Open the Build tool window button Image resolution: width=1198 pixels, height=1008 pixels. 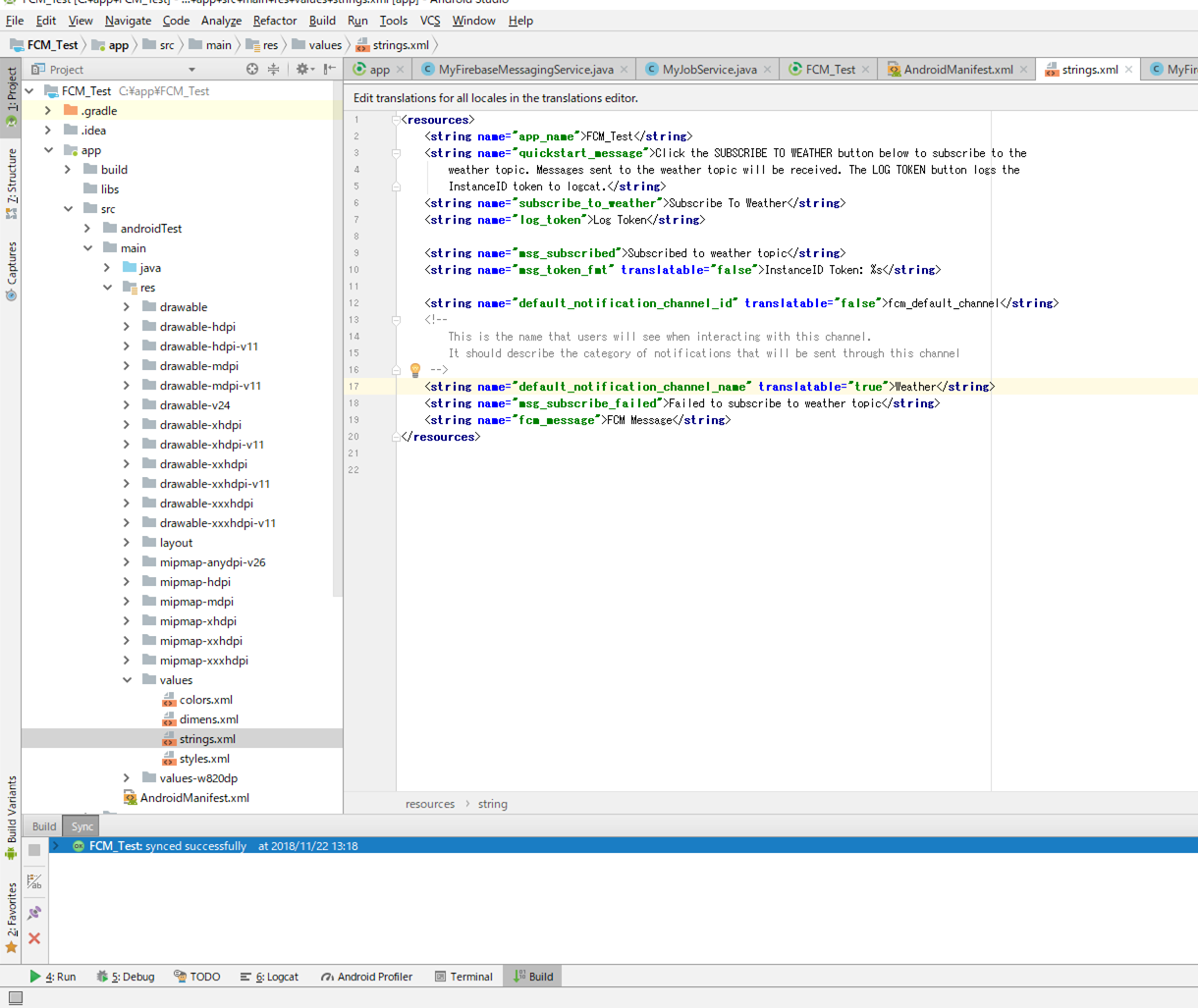533,977
